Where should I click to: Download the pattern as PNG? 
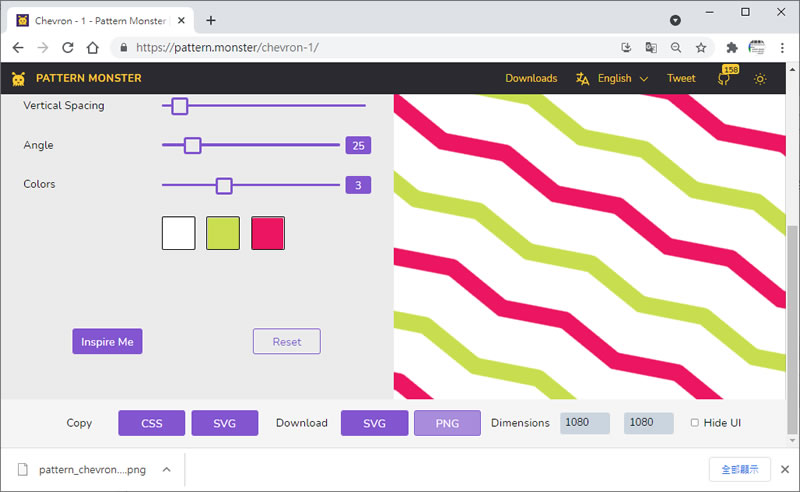(x=447, y=423)
